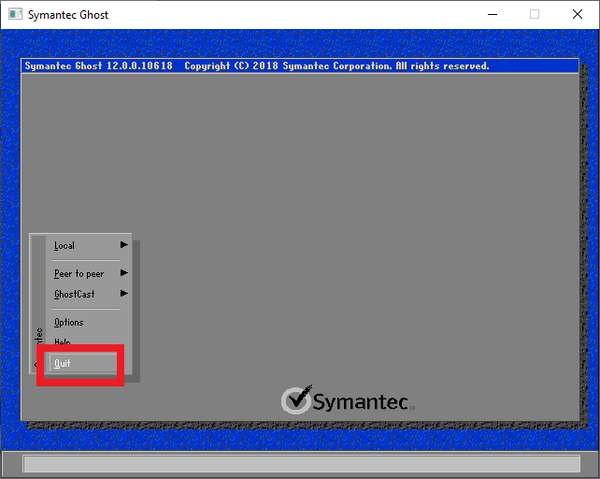
Task: Close the Symantec Ghost window
Action: click(x=577, y=15)
